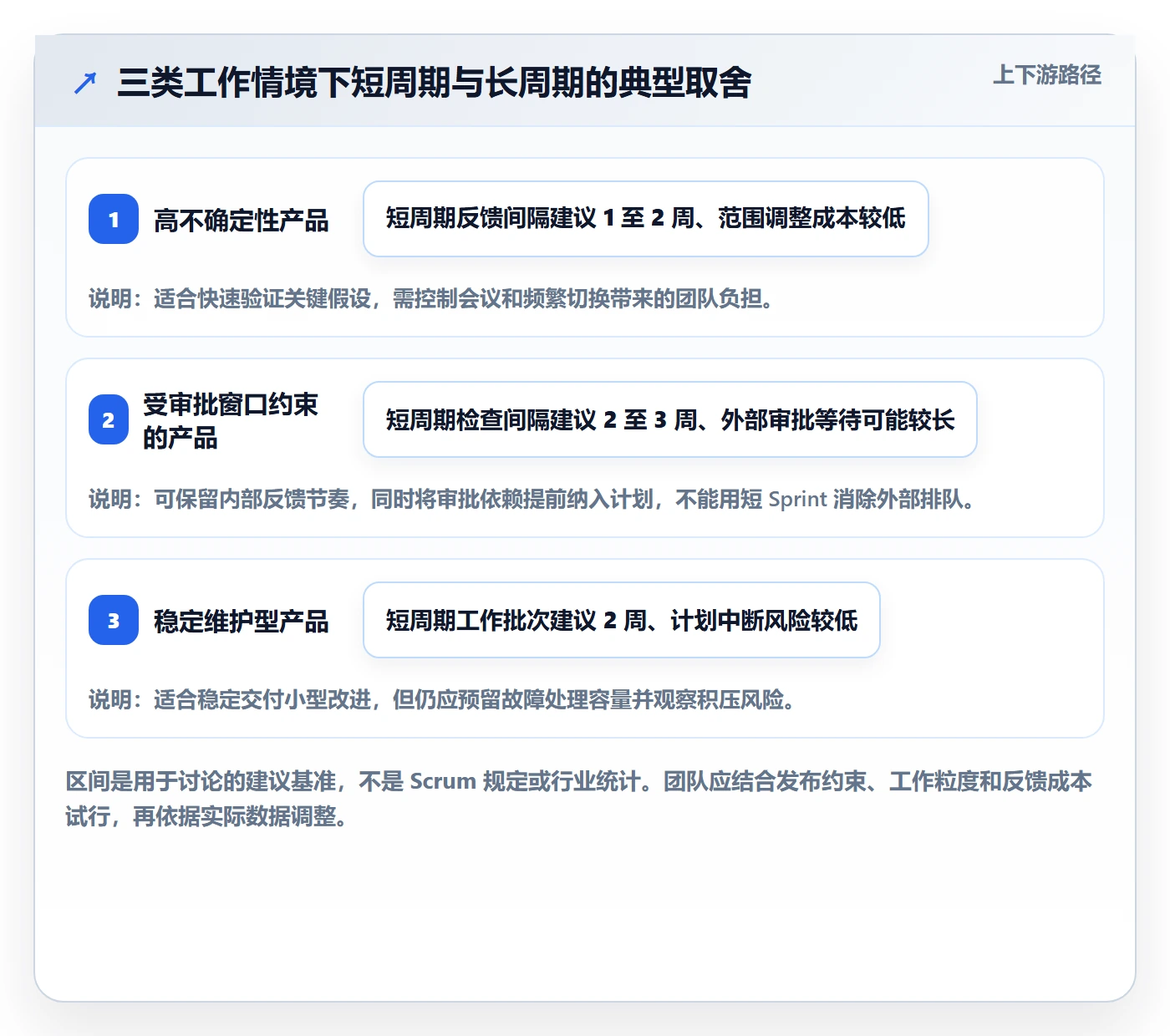Select the 高不确定性产品 heading

click(242, 220)
